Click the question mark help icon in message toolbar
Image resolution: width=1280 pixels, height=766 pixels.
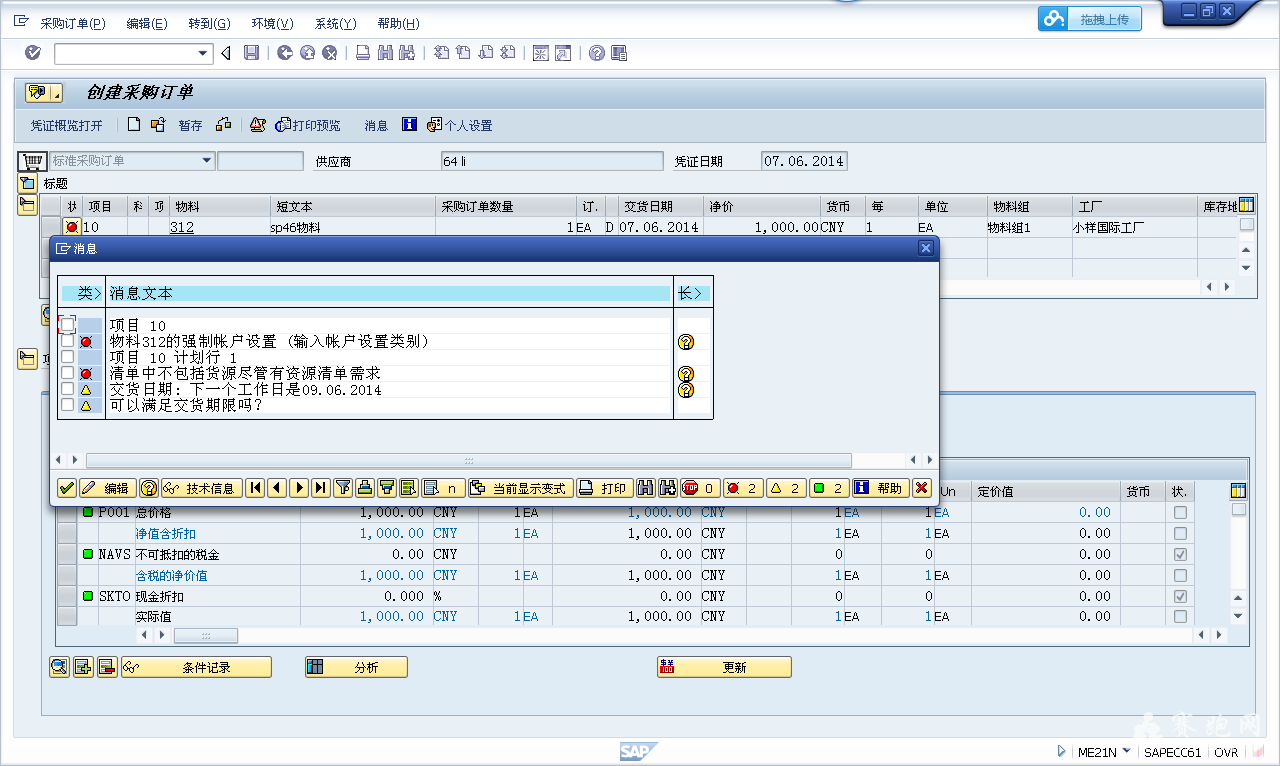pyautogui.click(x=149, y=488)
